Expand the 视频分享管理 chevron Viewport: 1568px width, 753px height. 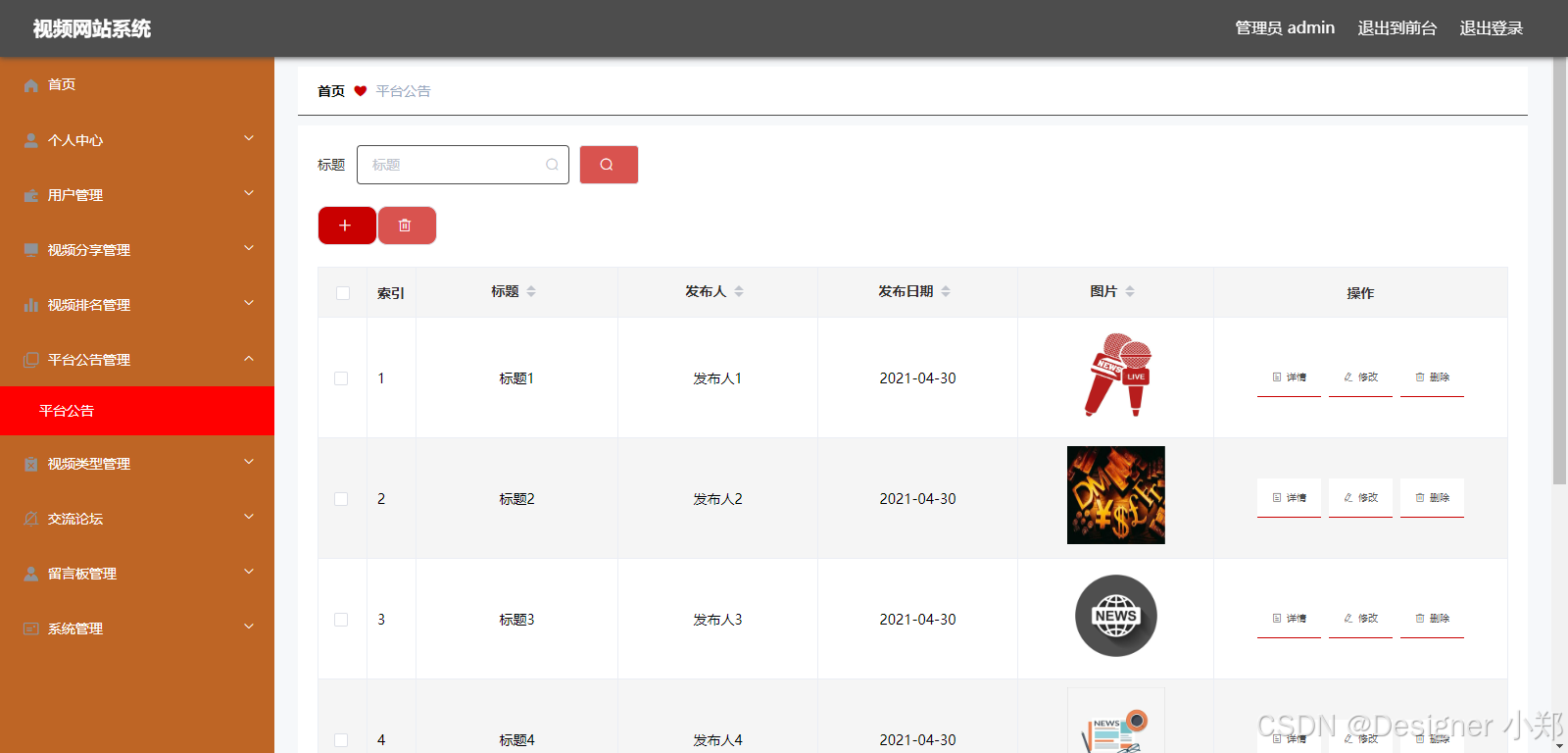[249, 248]
